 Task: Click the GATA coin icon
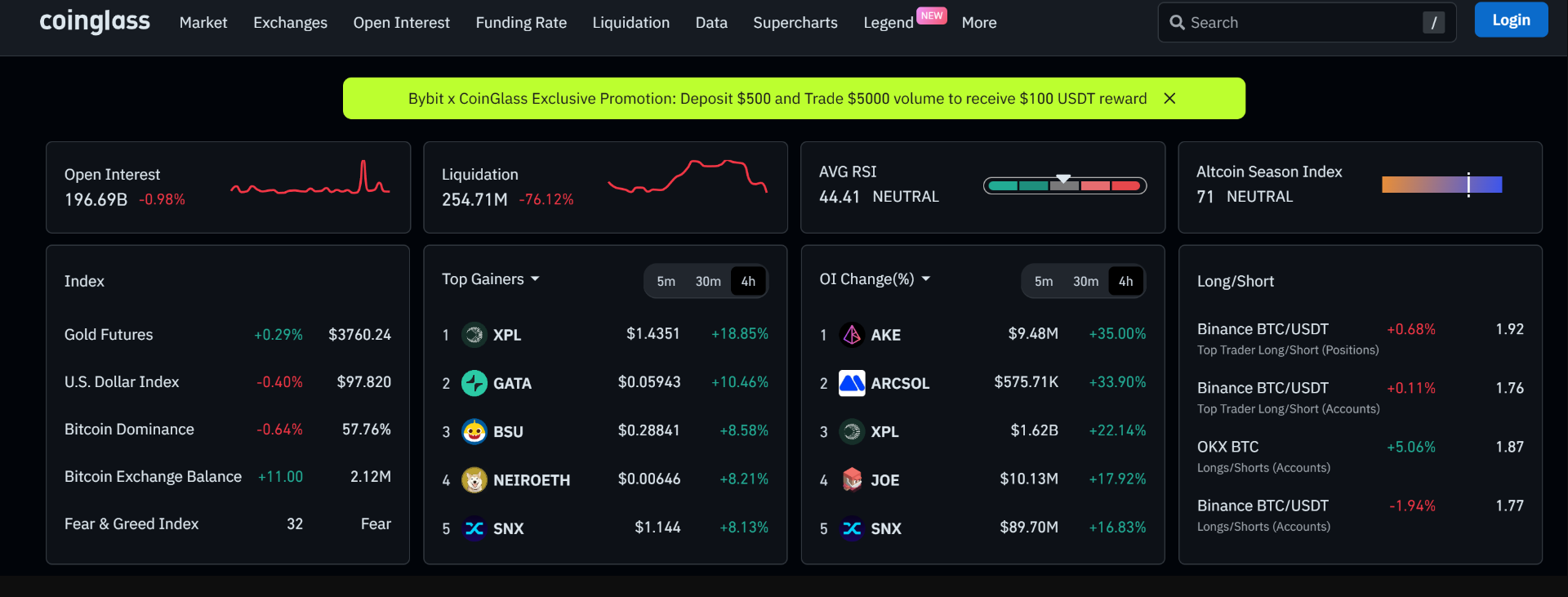coord(474,383)
